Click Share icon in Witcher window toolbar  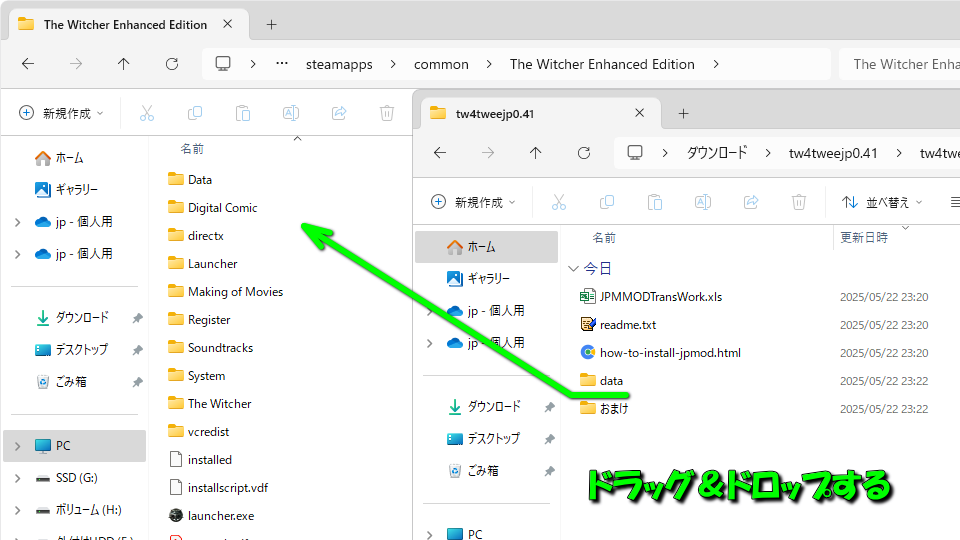tap(339, 113)
